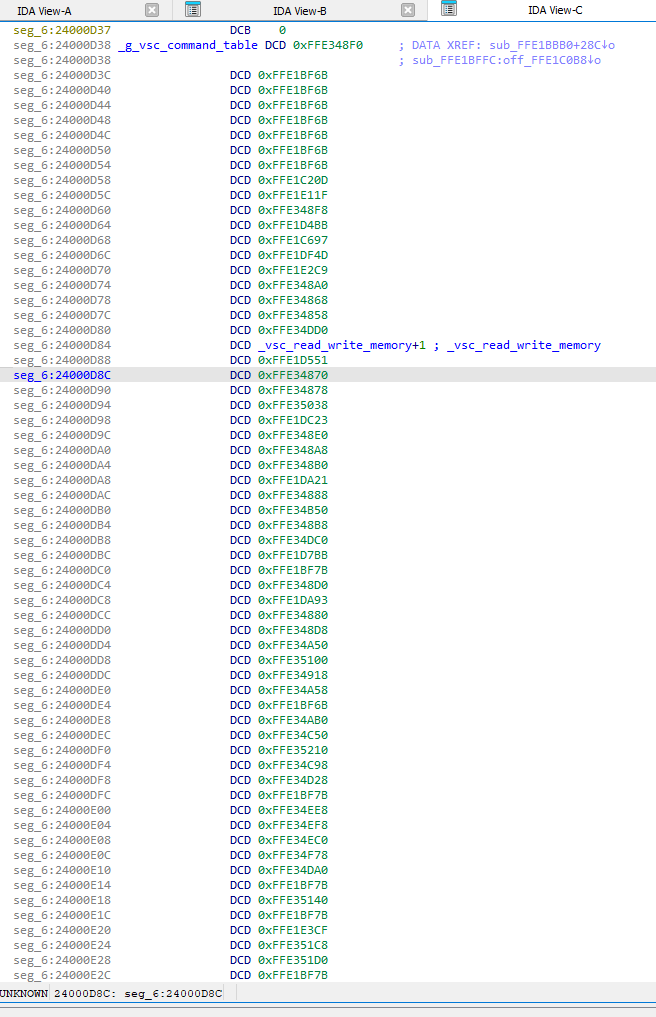Viewport: 656px width, 1017px height.
Task: Click value 0xFFE1E2C9
Action: pyautogui.click(x=293, y=270)
